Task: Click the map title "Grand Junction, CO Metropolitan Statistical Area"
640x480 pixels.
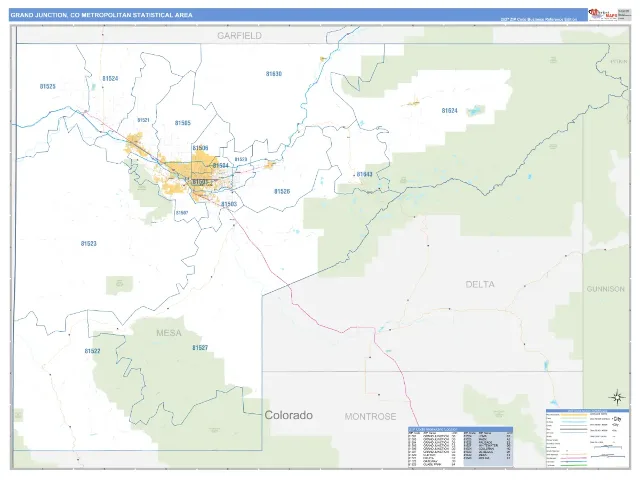Action: coord(101,15)
